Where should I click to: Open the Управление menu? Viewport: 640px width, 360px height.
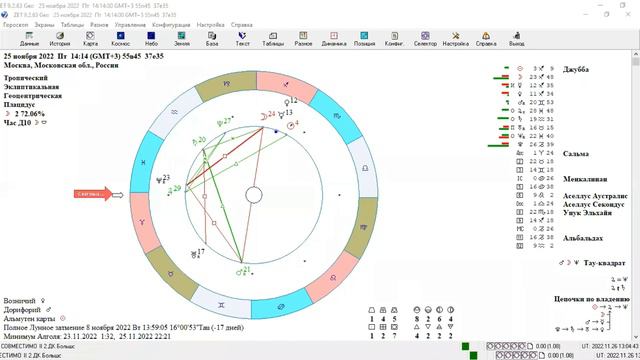coord(130,25)
